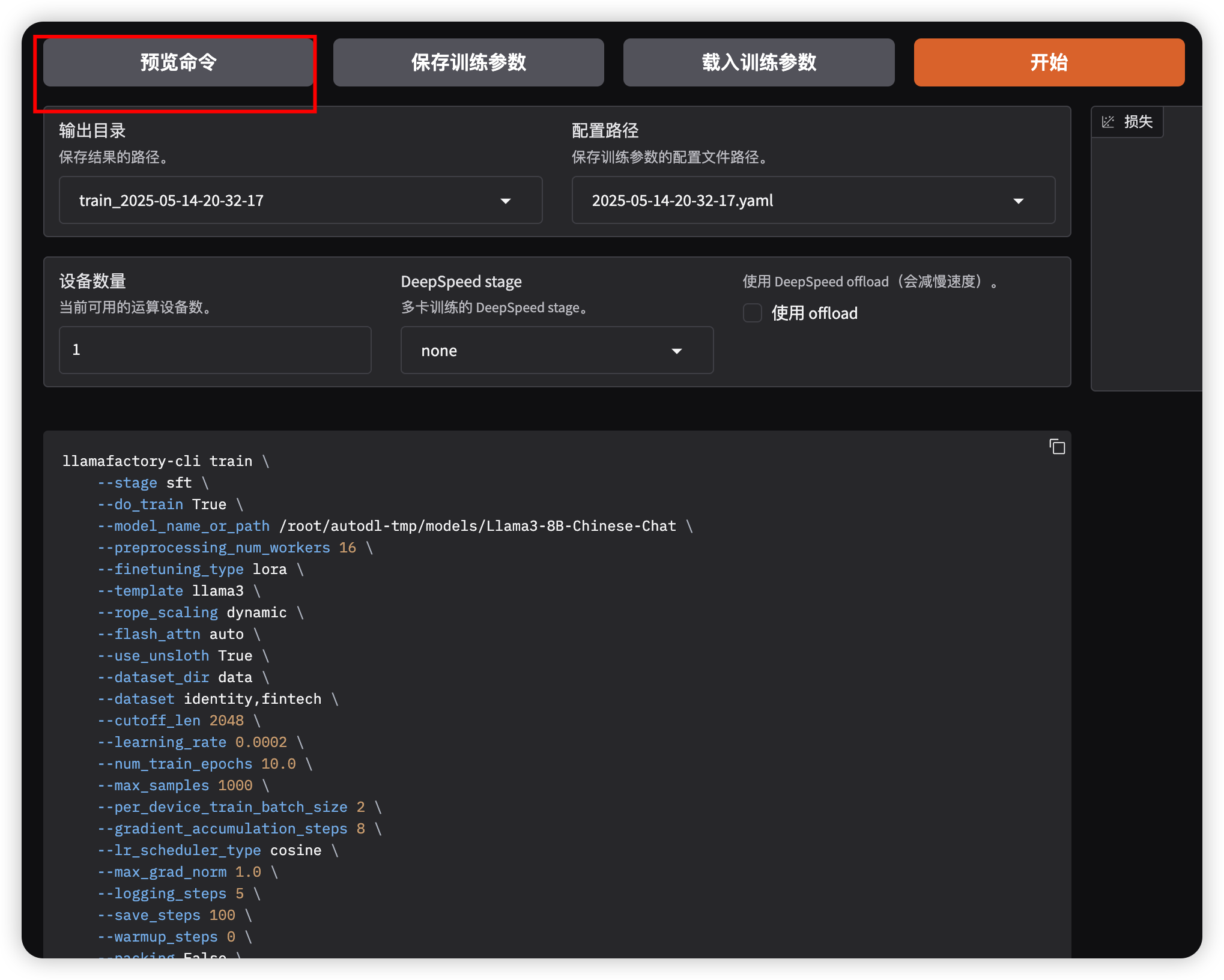Expand the DeepSpeed stage dropdown arrow
This screenshot has width=1224, height=980.
point(677,351)
